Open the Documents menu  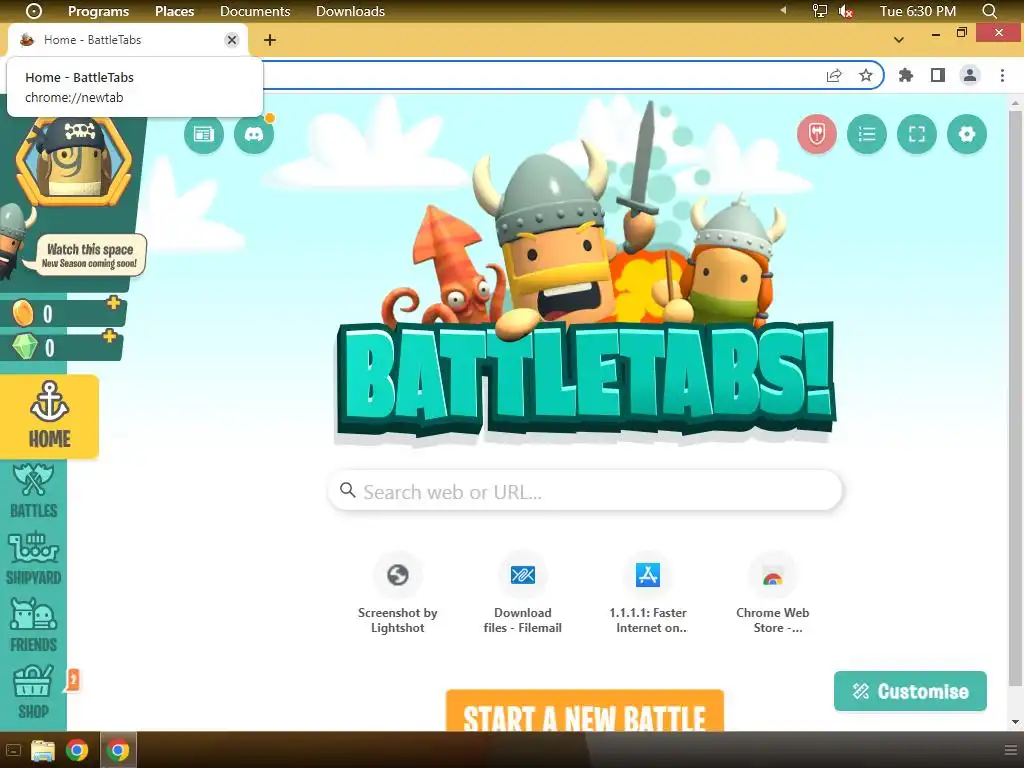255,11
